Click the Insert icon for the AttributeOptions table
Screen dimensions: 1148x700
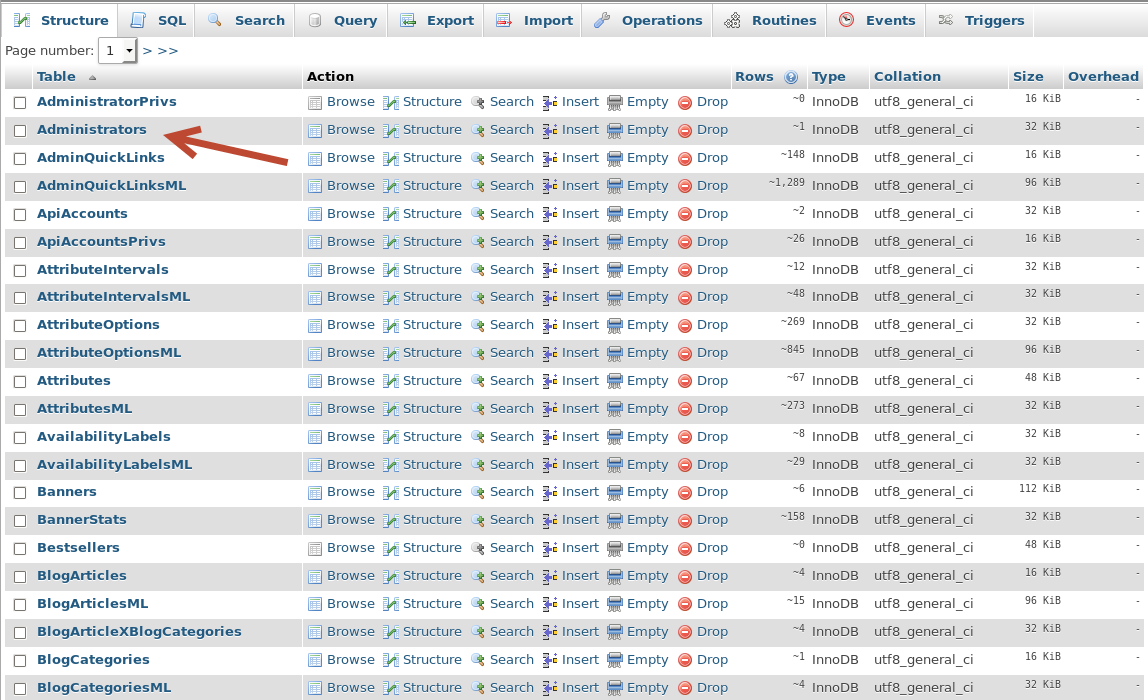pos(550,325)
